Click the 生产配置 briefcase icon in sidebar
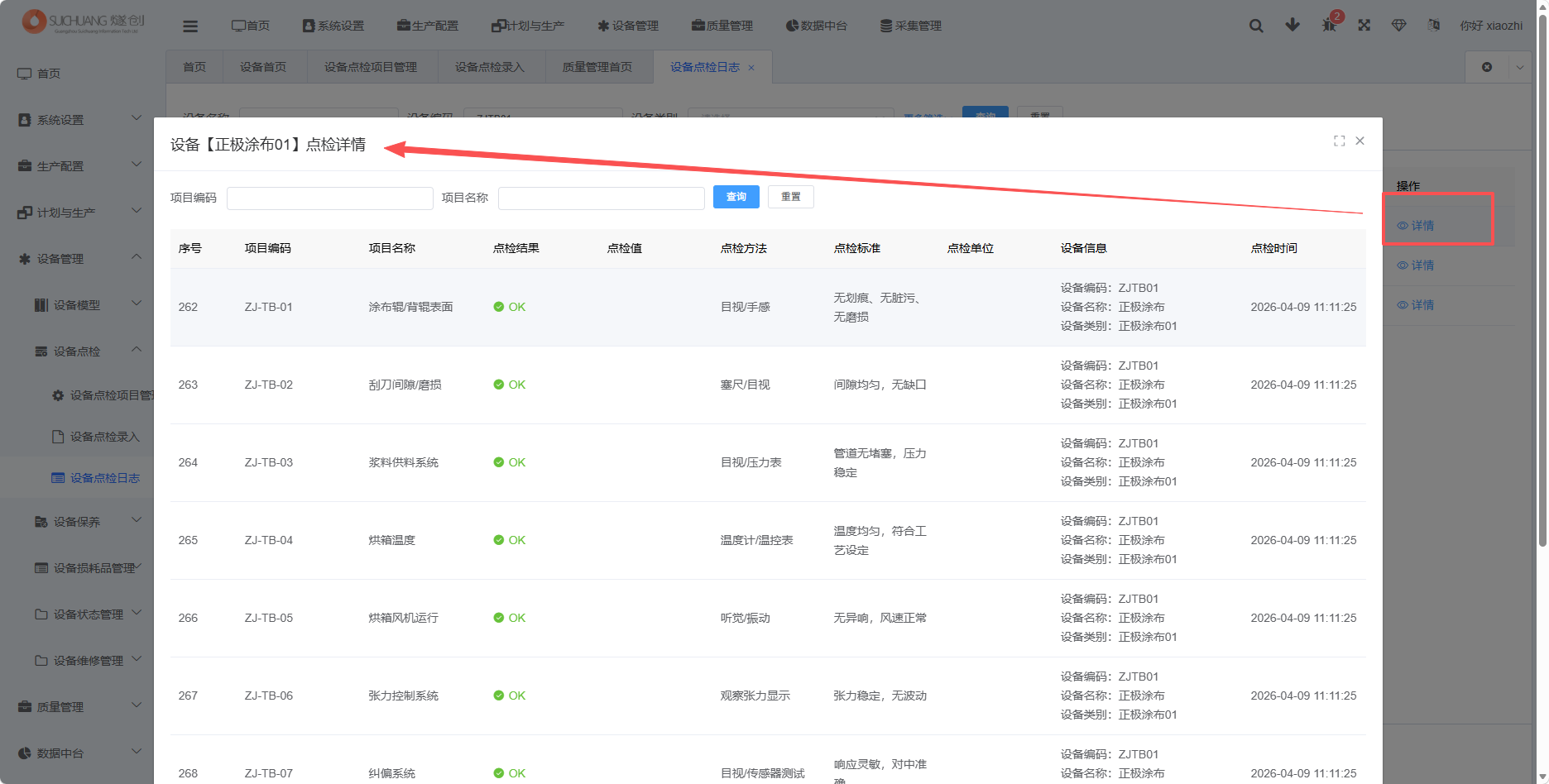 (24, 166)
